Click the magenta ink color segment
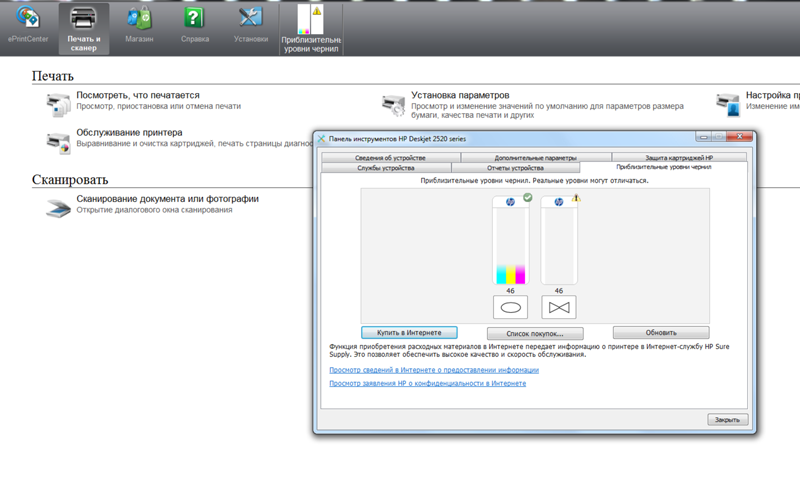 (x=520, y=275)
